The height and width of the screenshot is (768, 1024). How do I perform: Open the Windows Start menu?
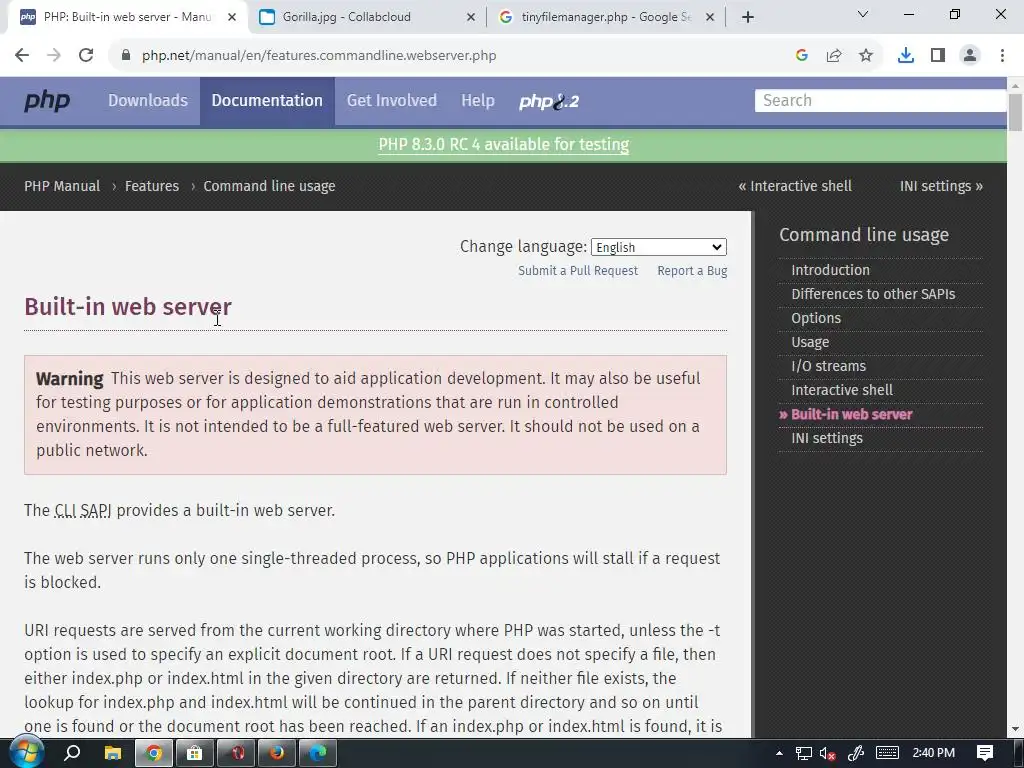coord(26,753)
